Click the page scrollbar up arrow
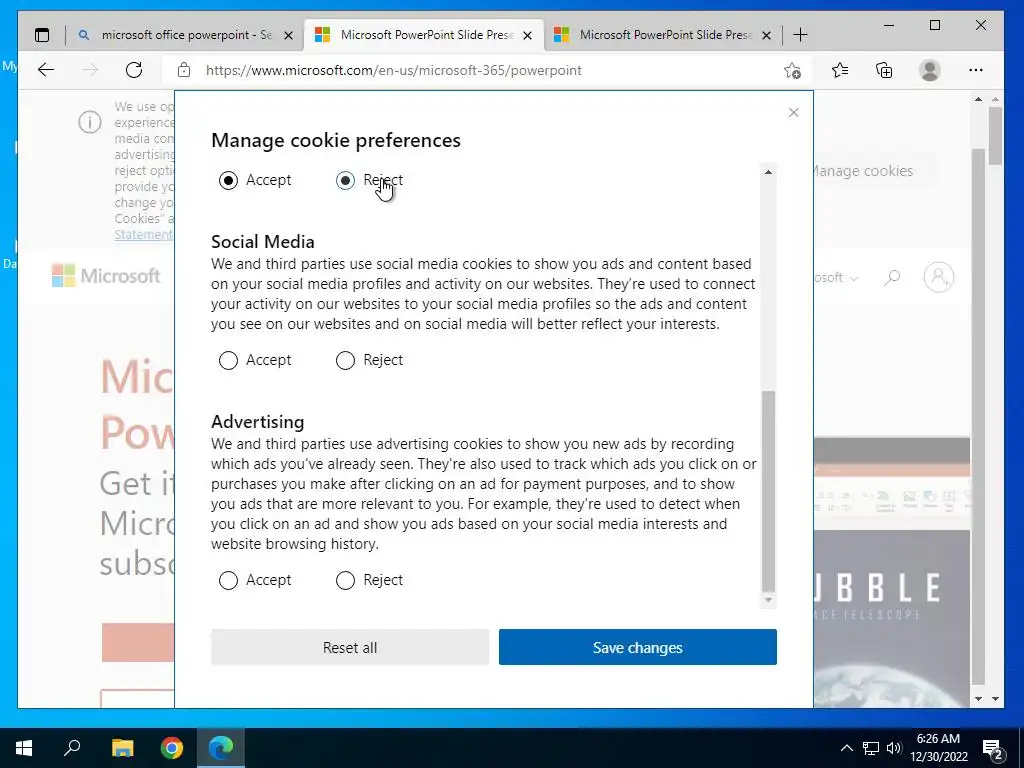 (995, 99)
